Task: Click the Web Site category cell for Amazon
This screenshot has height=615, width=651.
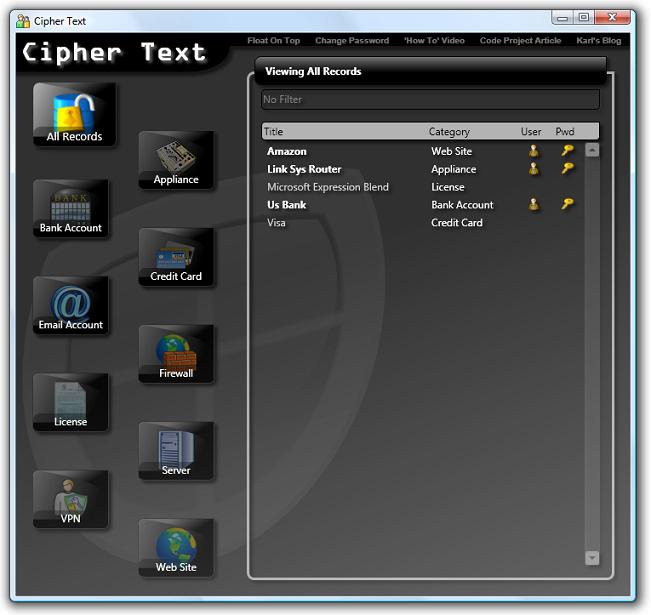Action: click(x=451, y=151)
